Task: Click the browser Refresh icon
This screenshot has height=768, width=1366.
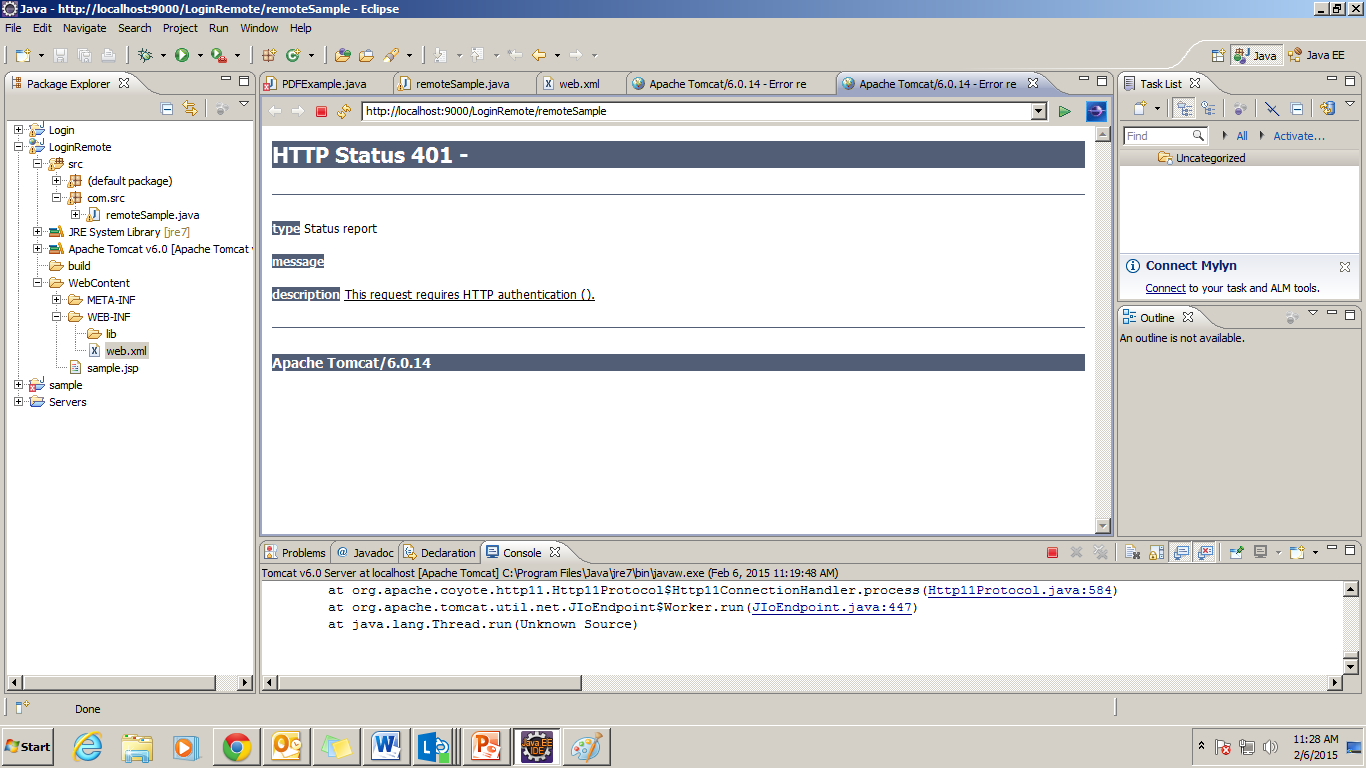Action: pyautogui.click(x=344, y=111)
